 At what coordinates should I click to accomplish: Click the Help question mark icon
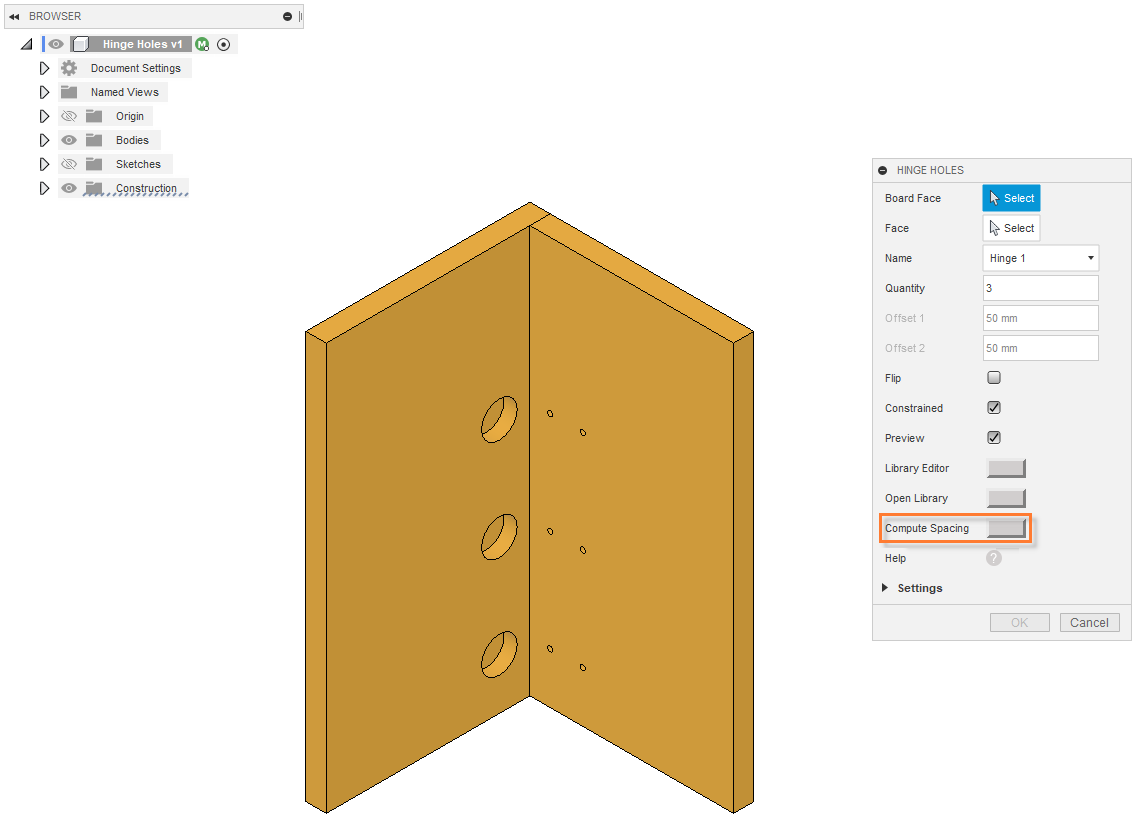tap(994, 558)
